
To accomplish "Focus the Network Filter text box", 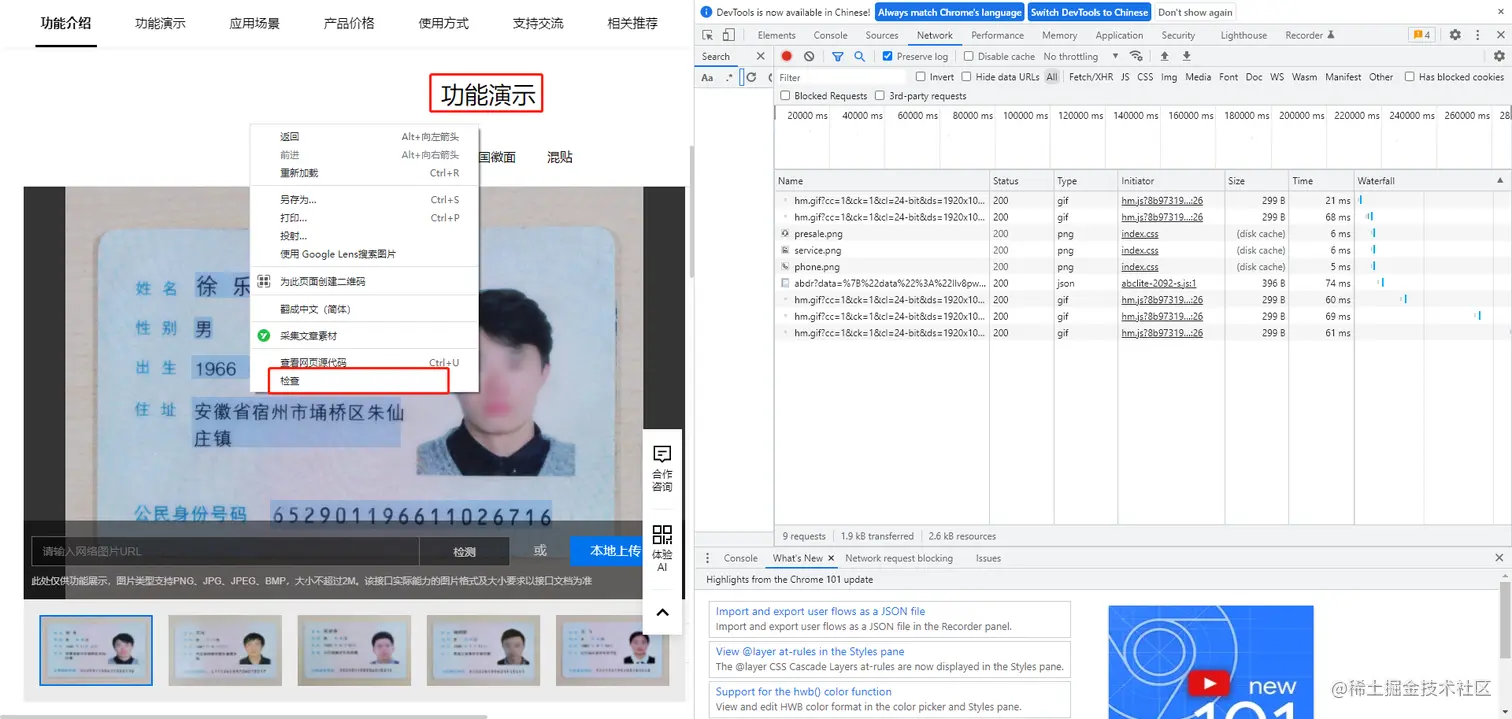I will pos(842,77).
